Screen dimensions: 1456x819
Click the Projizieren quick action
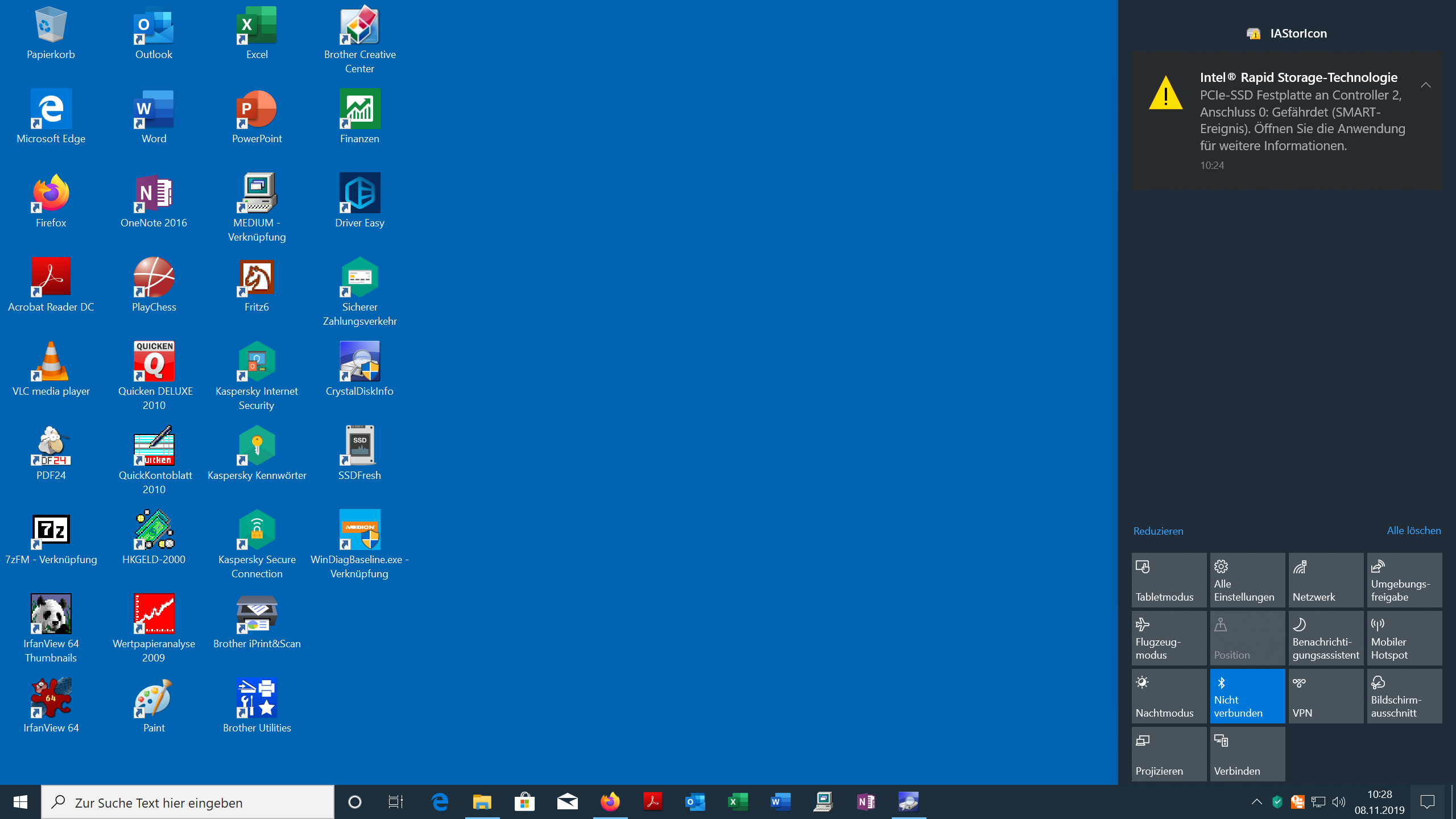click(1169, 754)
